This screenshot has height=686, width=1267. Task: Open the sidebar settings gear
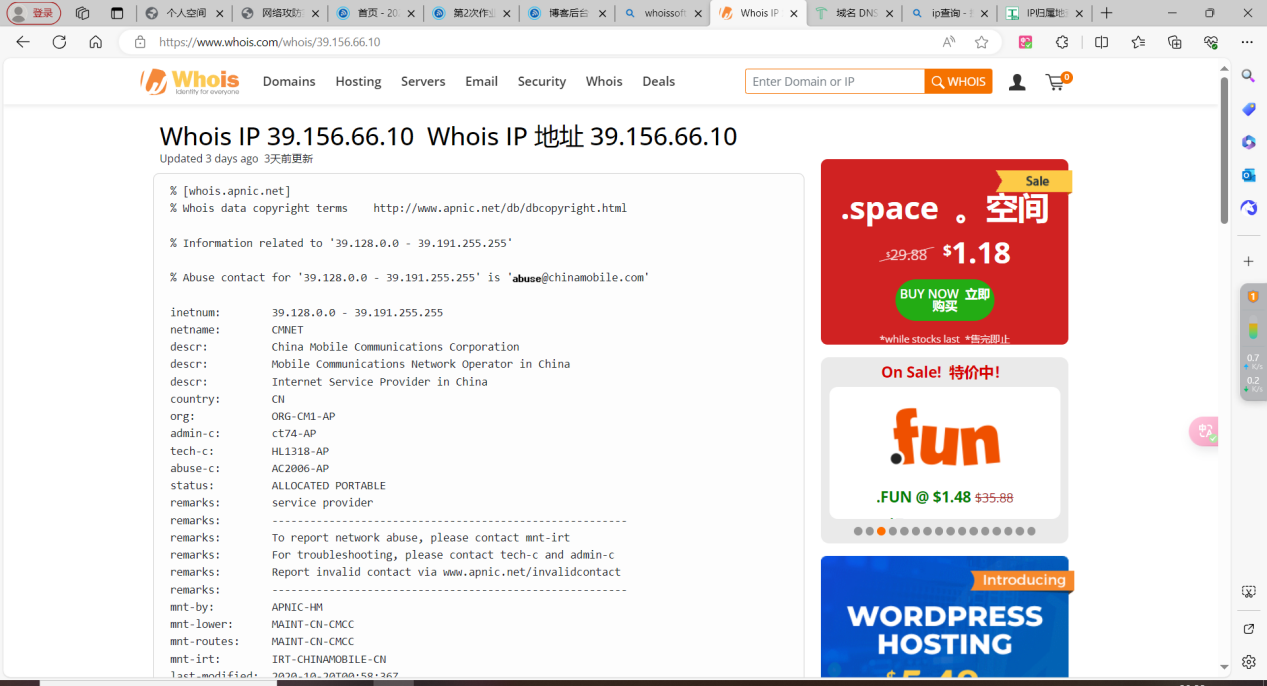click(x=1248, y=662)
